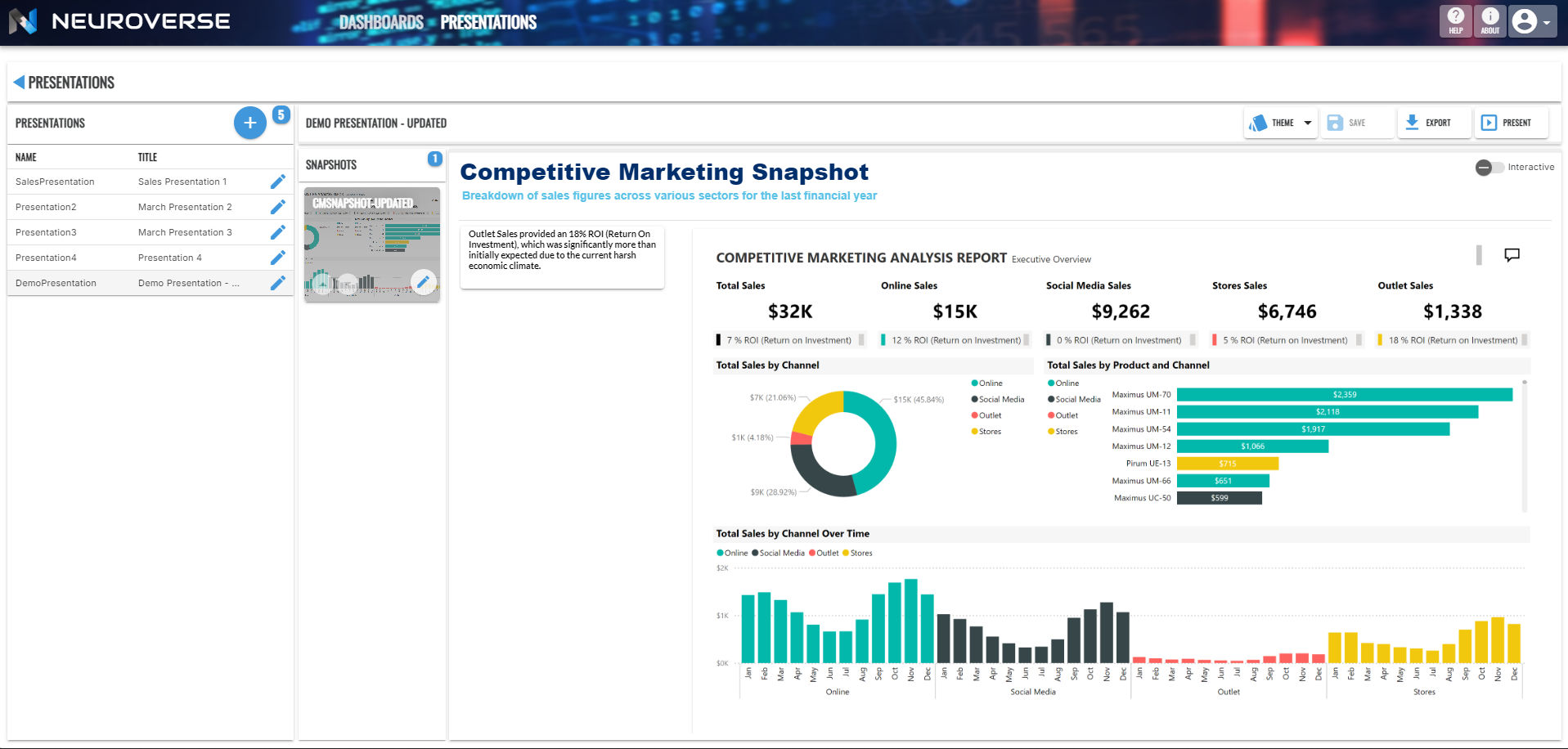Click the Maximus UM-70 teal bar
The width and height of the screenshot is (1568, 749).
click(1344, 394)
